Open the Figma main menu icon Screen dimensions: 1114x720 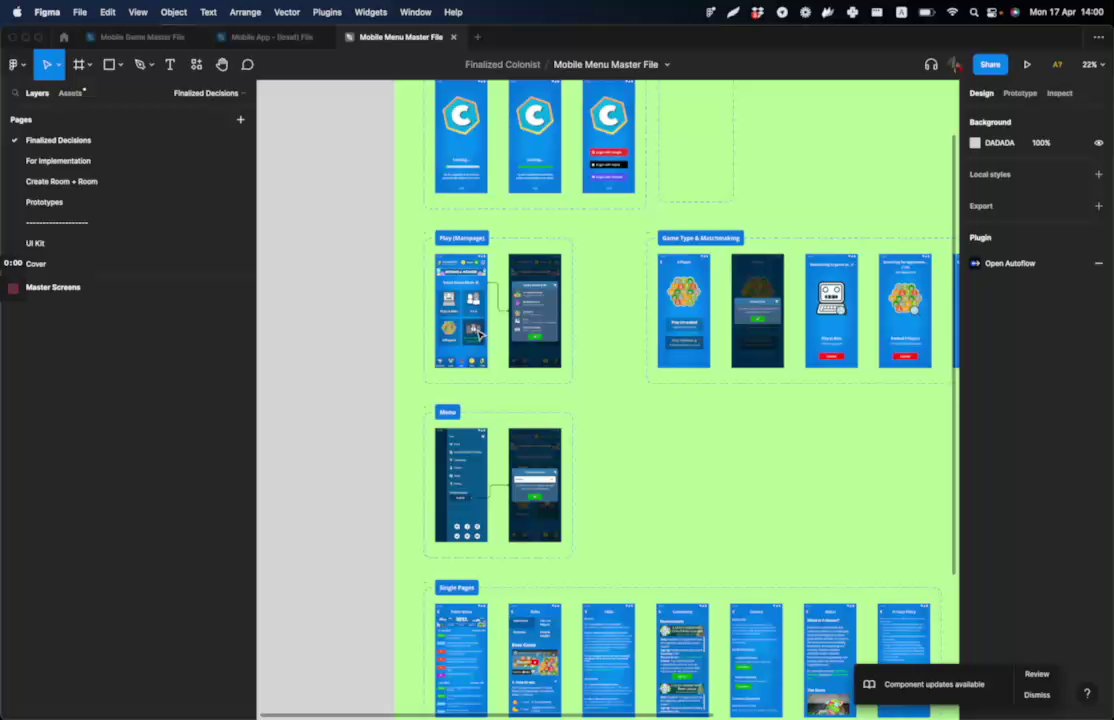[13, 65]
